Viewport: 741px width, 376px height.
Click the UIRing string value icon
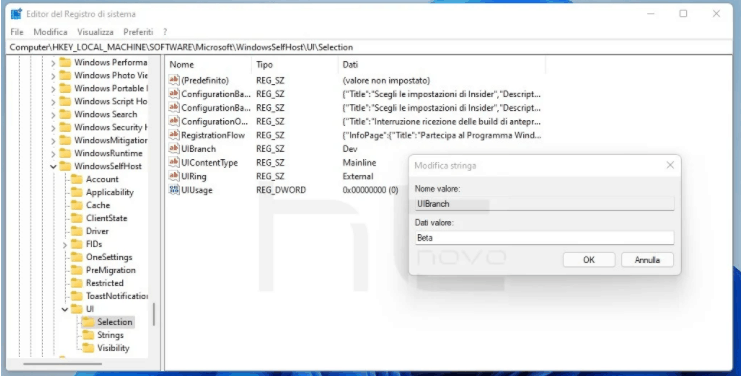174,176
